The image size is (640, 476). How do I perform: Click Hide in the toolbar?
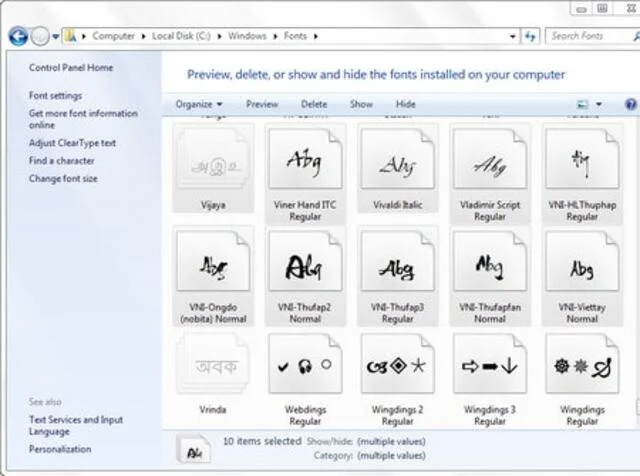coord(406,104)
